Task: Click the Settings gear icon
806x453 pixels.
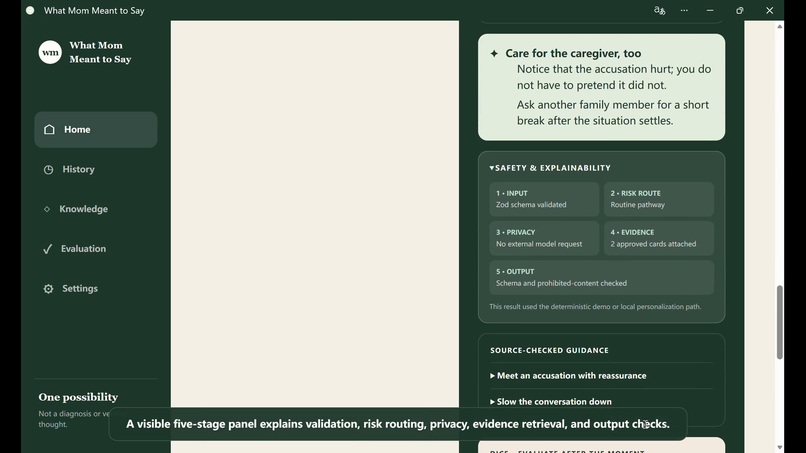Action: 48,289
